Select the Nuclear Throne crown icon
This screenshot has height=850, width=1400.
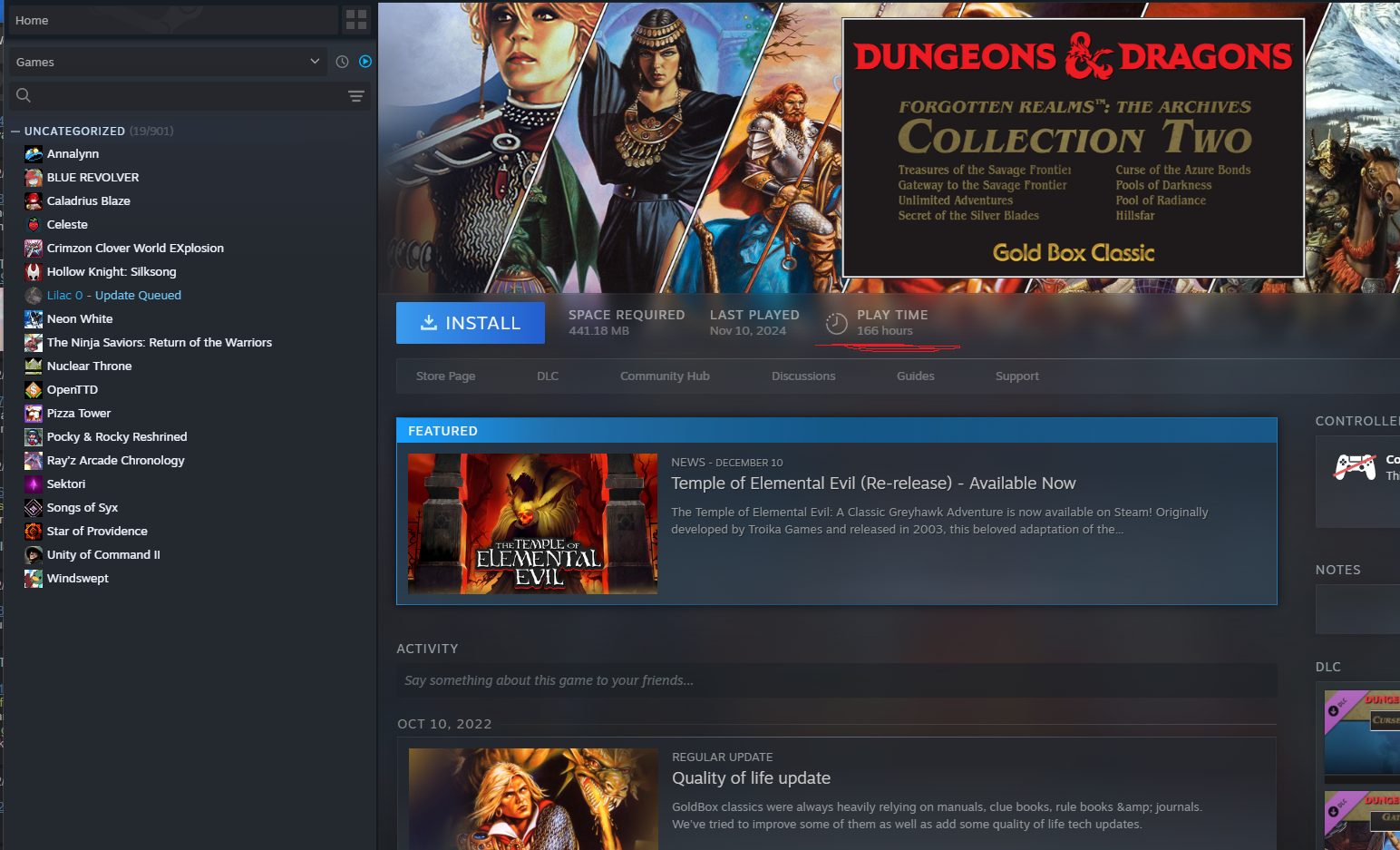pos(34,366)
